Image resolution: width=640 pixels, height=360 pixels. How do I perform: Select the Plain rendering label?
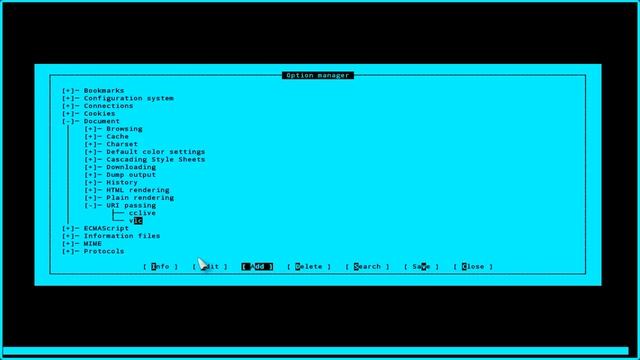tap(140, 198)
